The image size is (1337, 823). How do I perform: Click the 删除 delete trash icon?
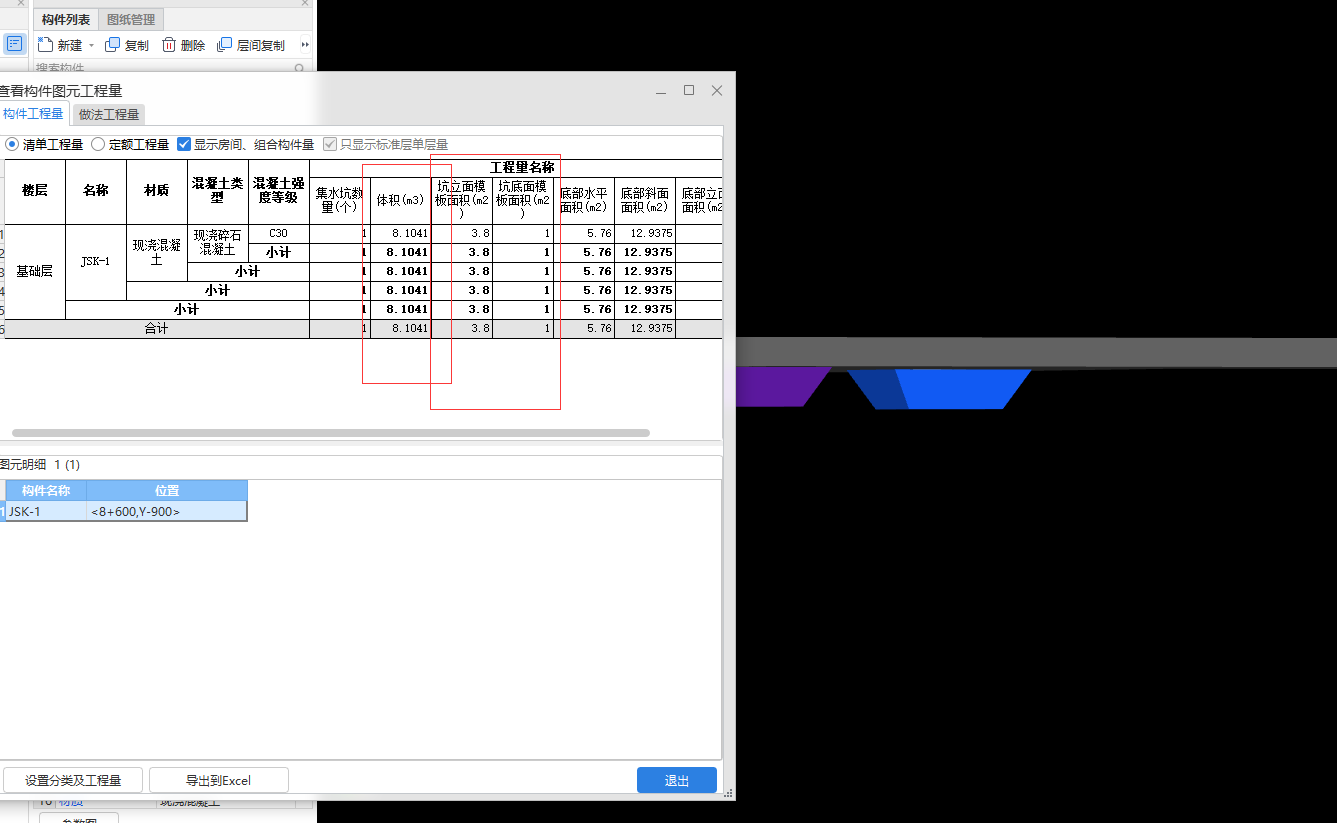point(169,45)
